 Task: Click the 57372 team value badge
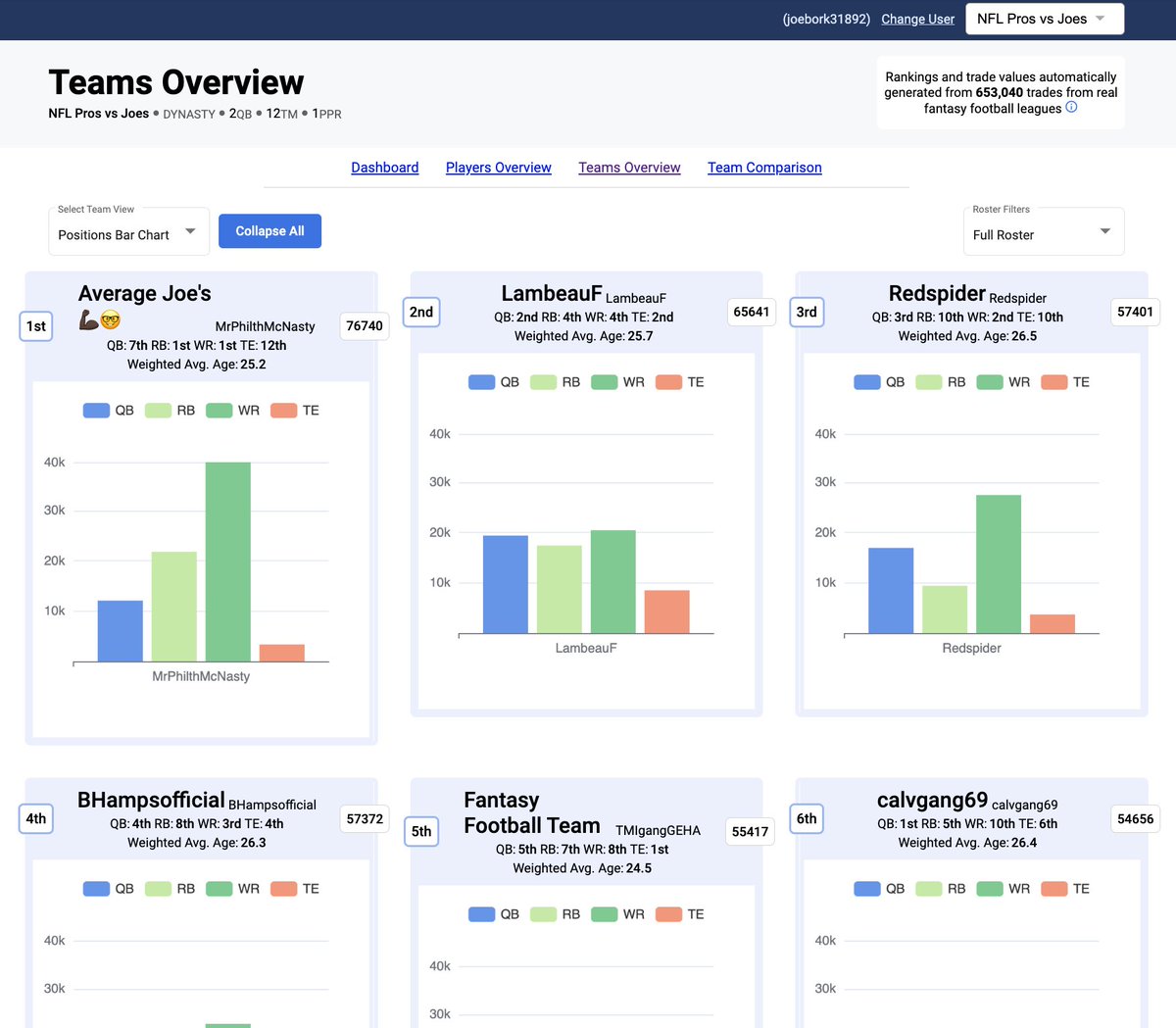click(365, 818)
